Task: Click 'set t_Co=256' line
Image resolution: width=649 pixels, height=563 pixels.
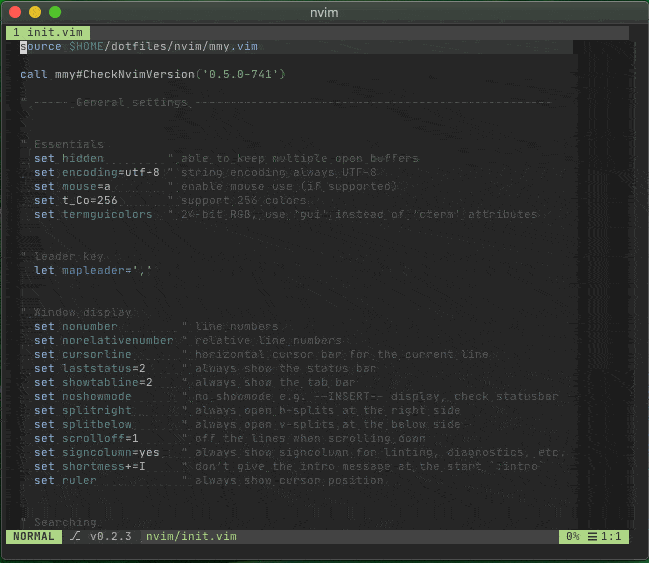Action: click(170, 201)
